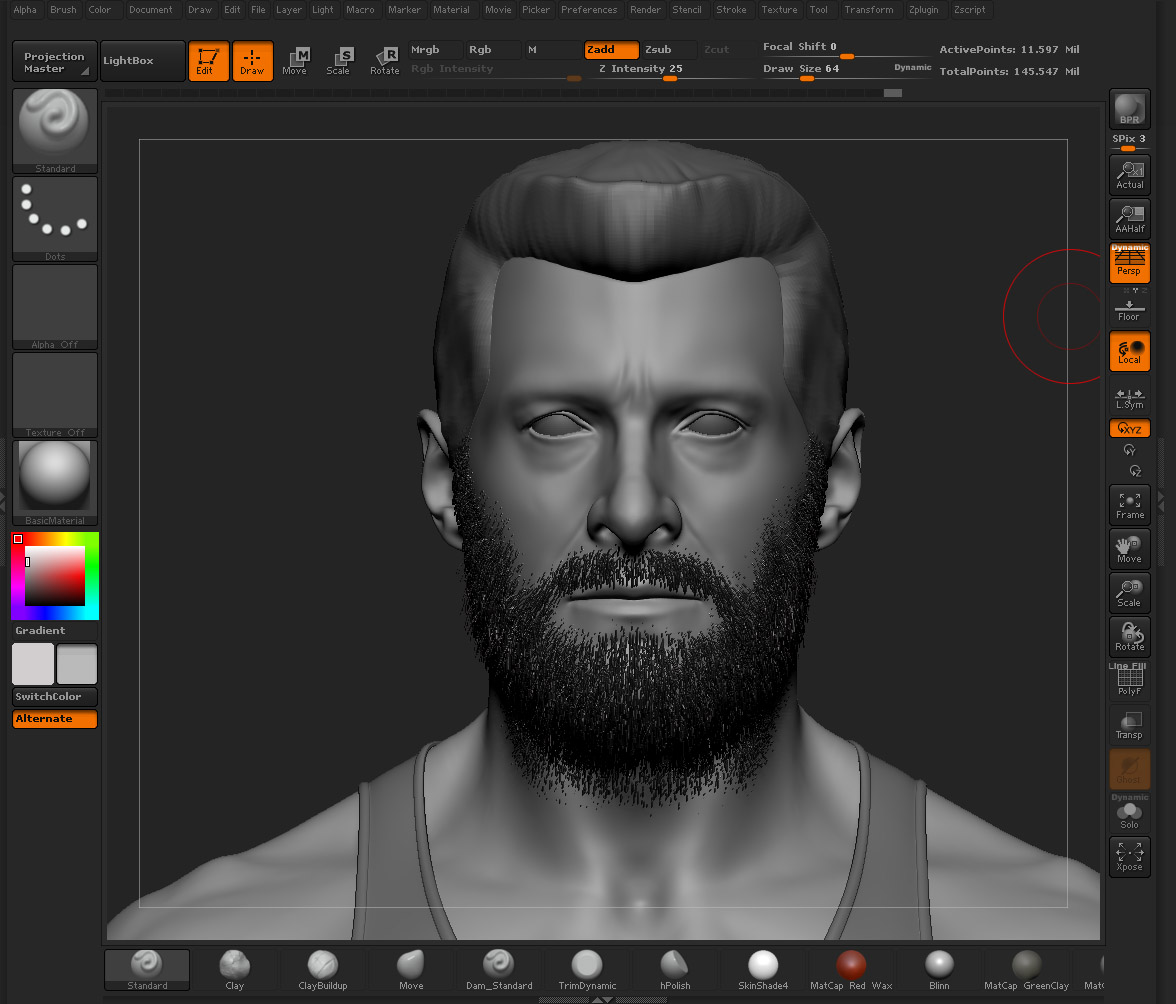Pick the TrimDynamic brush

pos(587,970)
